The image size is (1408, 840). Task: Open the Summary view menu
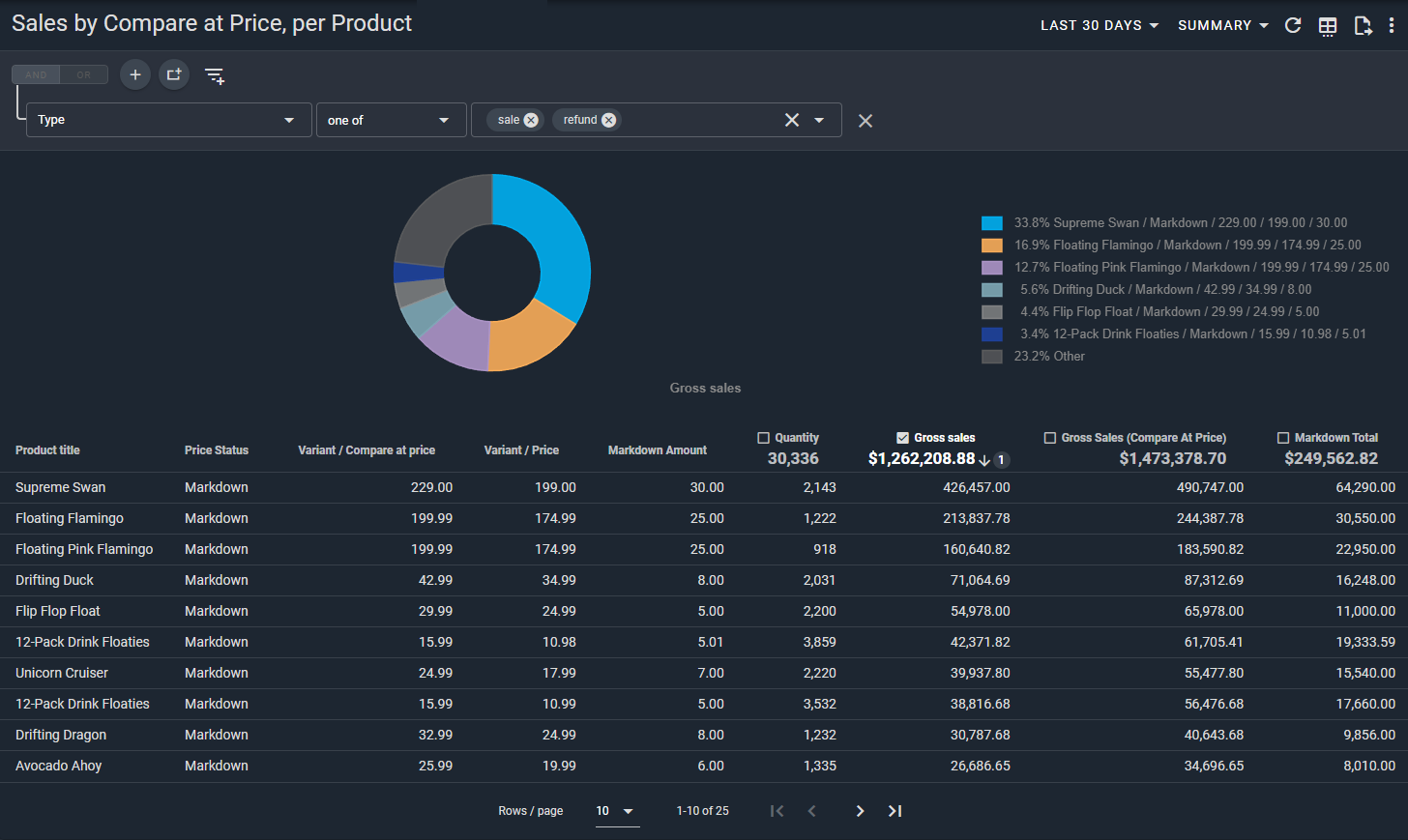click(x=1222, y=25)
